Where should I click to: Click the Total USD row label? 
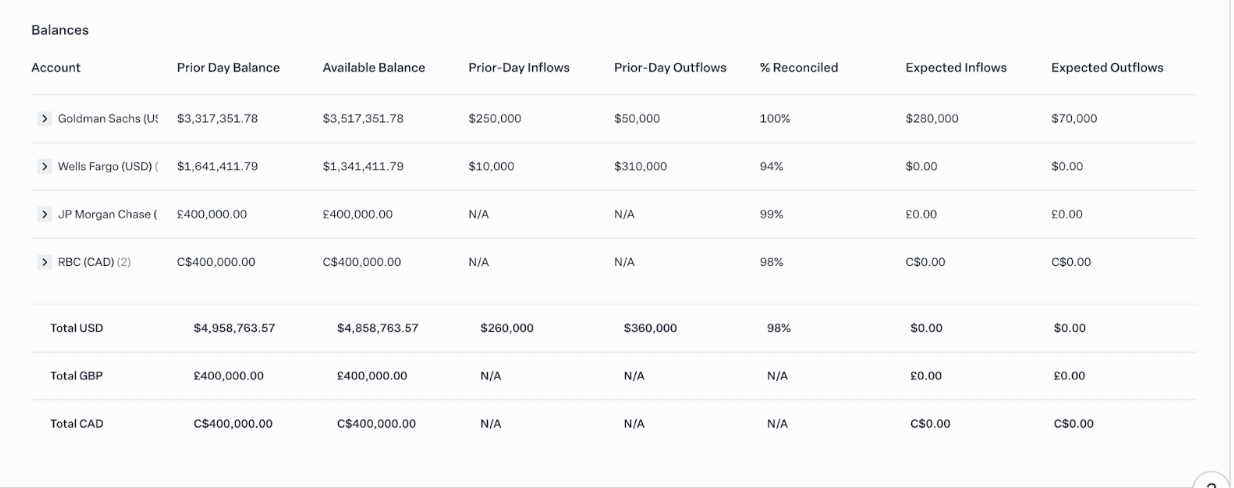pos(77,328)
